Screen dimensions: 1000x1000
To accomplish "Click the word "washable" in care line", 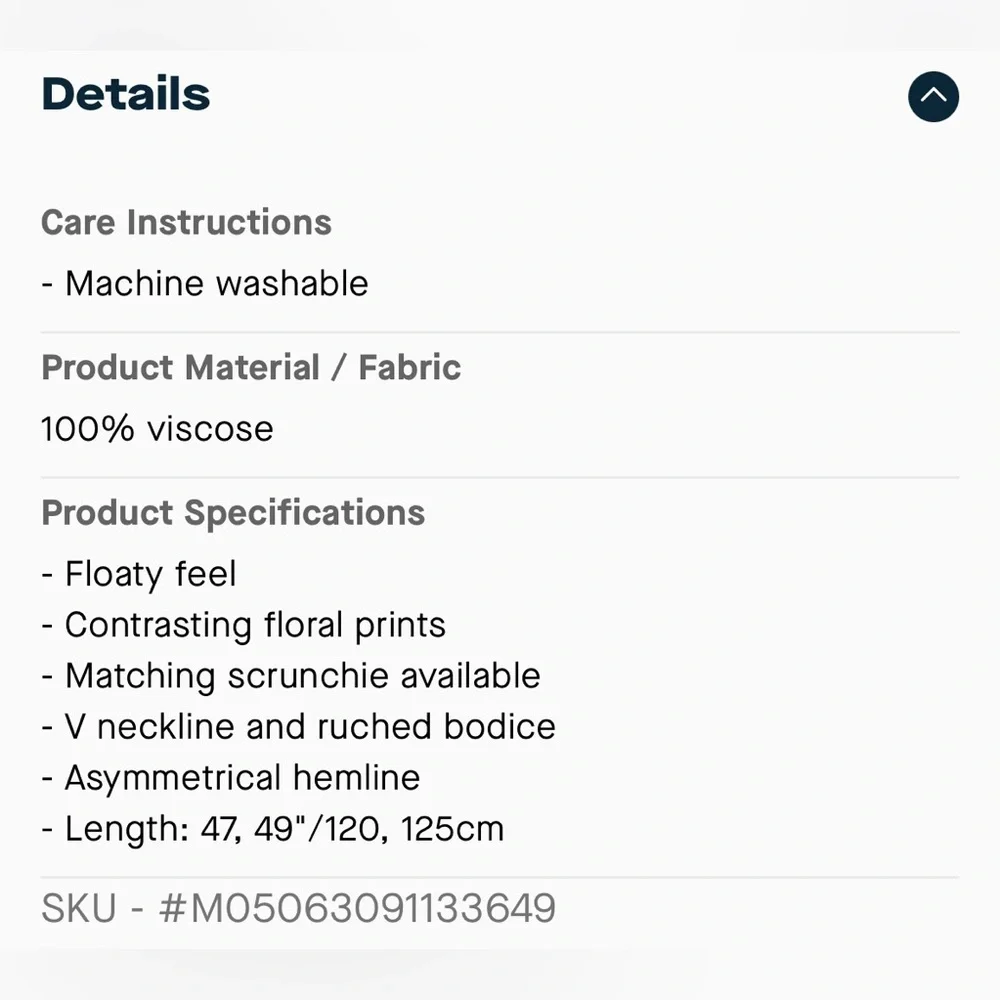I will click(293, 284).
